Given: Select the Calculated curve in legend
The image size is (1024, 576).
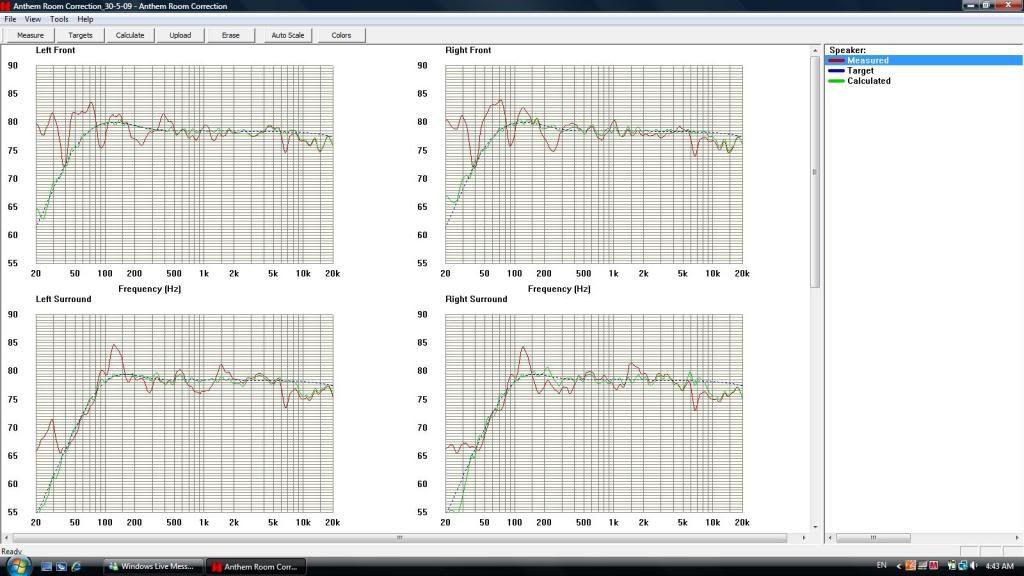Looking at the screenshot, I should point(868,81).
